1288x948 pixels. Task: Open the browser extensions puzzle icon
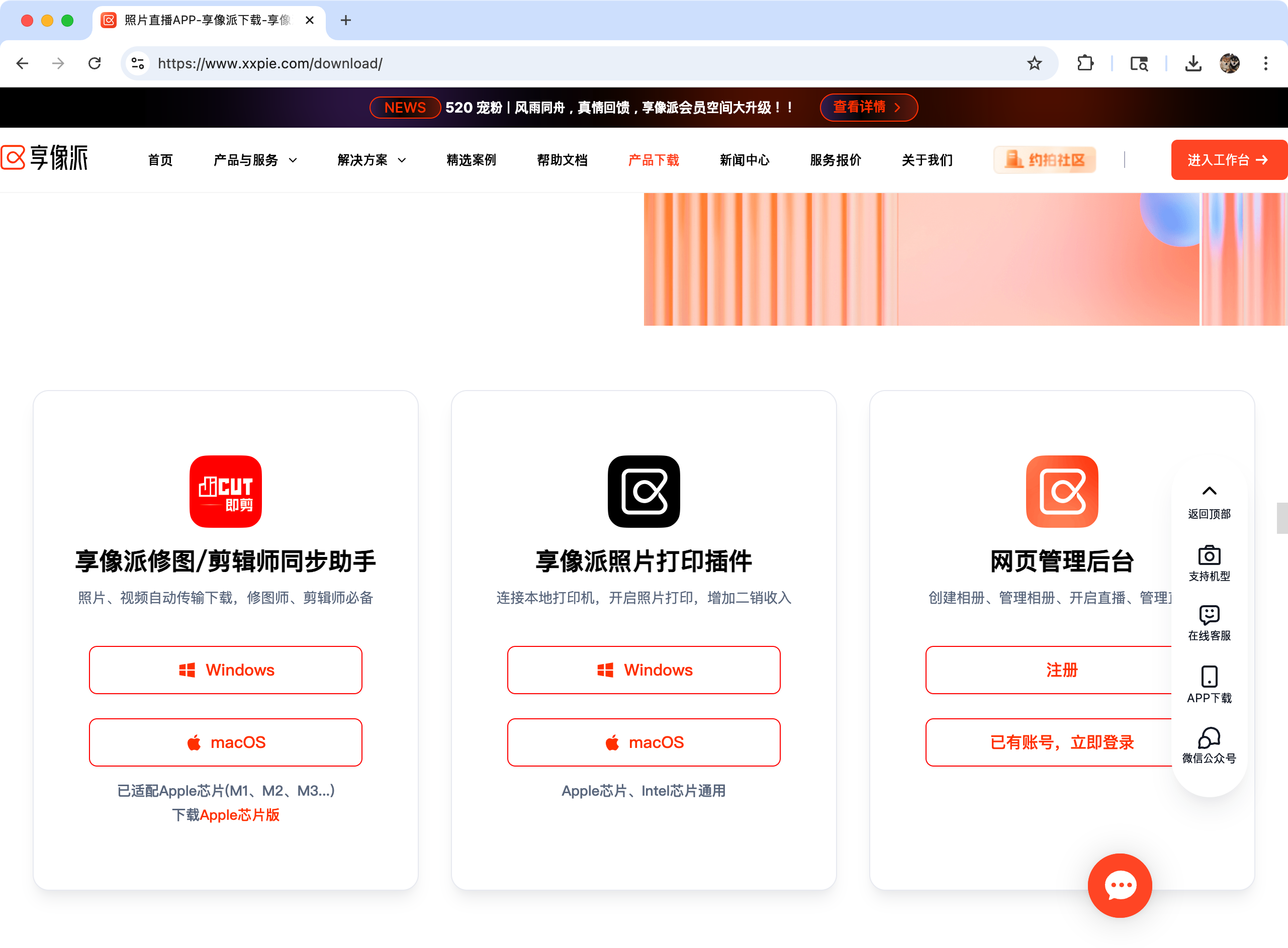click(1085, 63)
